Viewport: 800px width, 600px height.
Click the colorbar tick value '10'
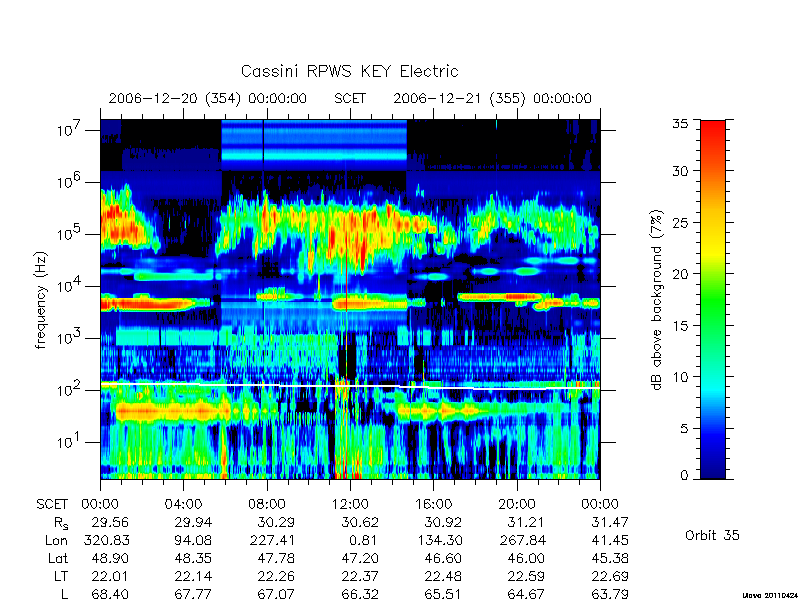[680, 377]
